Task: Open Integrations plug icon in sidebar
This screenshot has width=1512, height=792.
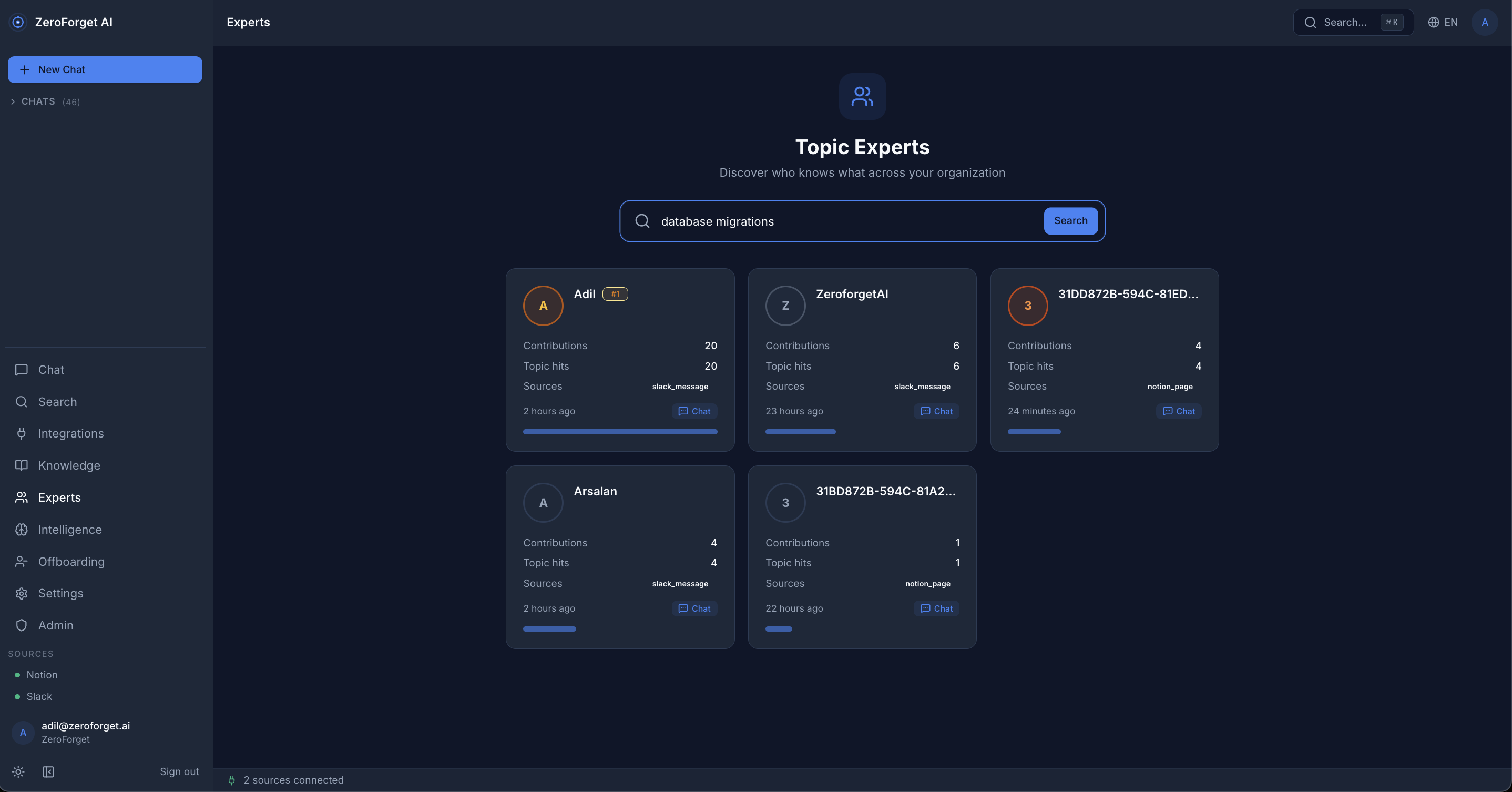Action: [21, 433]
